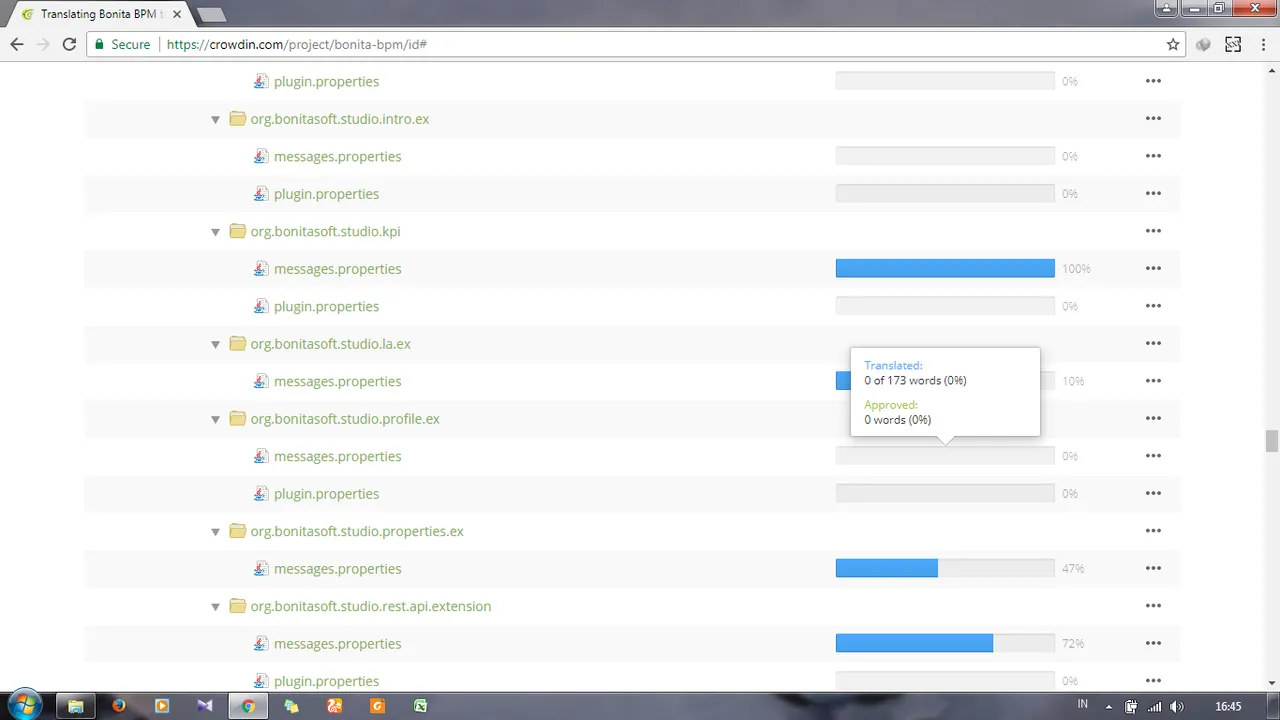
Task: Collapse the org.bonitasoft.studio.intro.ex folder
Action: [x=215, y=119]
